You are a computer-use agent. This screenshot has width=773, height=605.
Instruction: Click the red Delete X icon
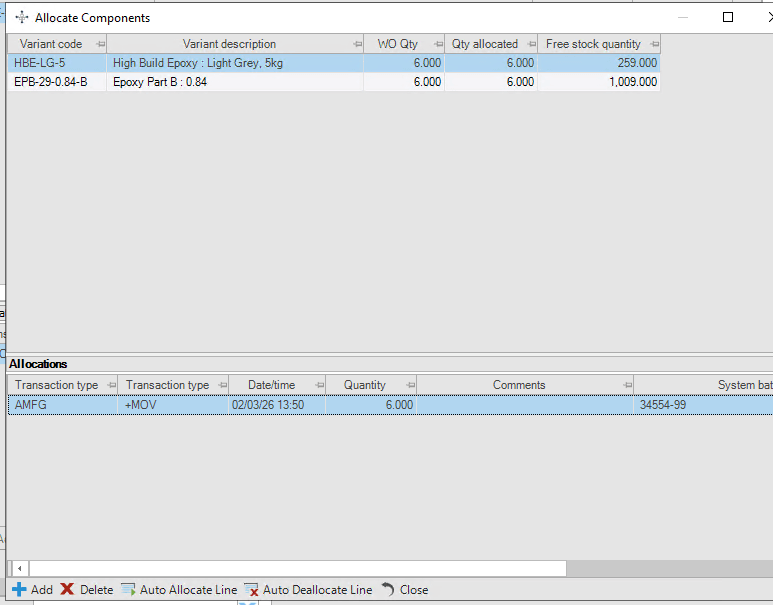(67, 589)
